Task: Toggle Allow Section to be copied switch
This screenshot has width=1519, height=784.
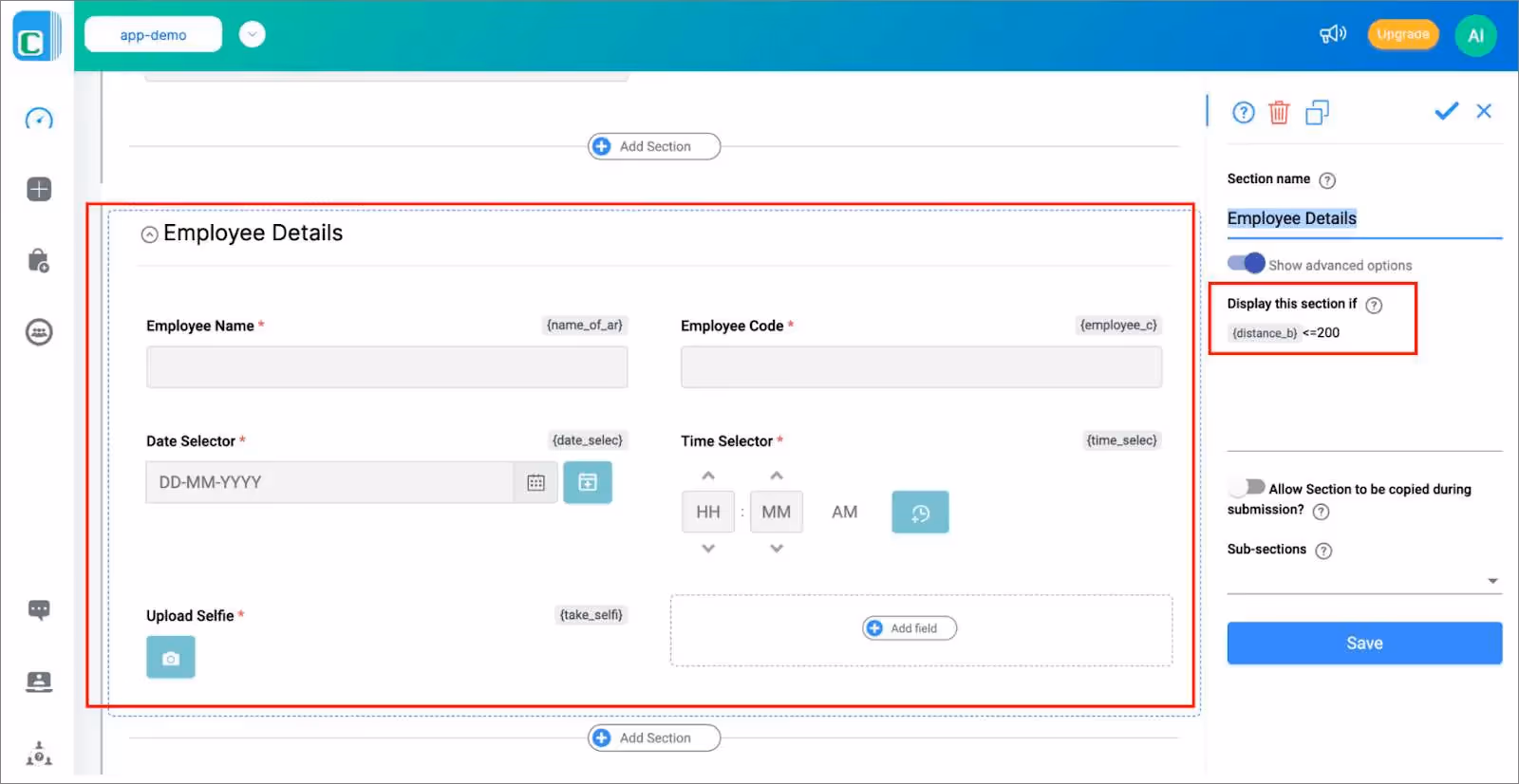Action: (x=1247, y=487)
